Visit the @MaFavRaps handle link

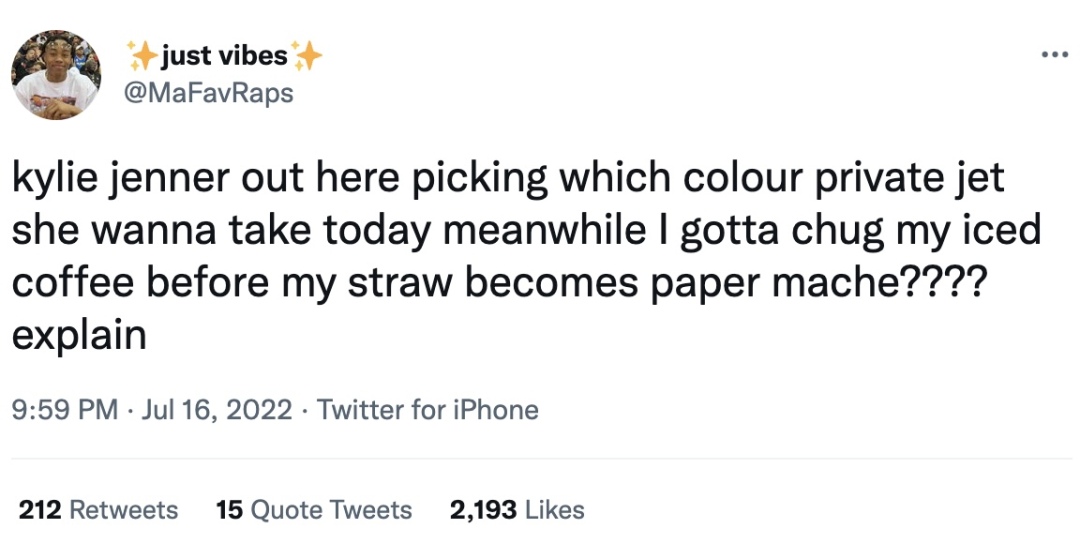tap(208, 93)
